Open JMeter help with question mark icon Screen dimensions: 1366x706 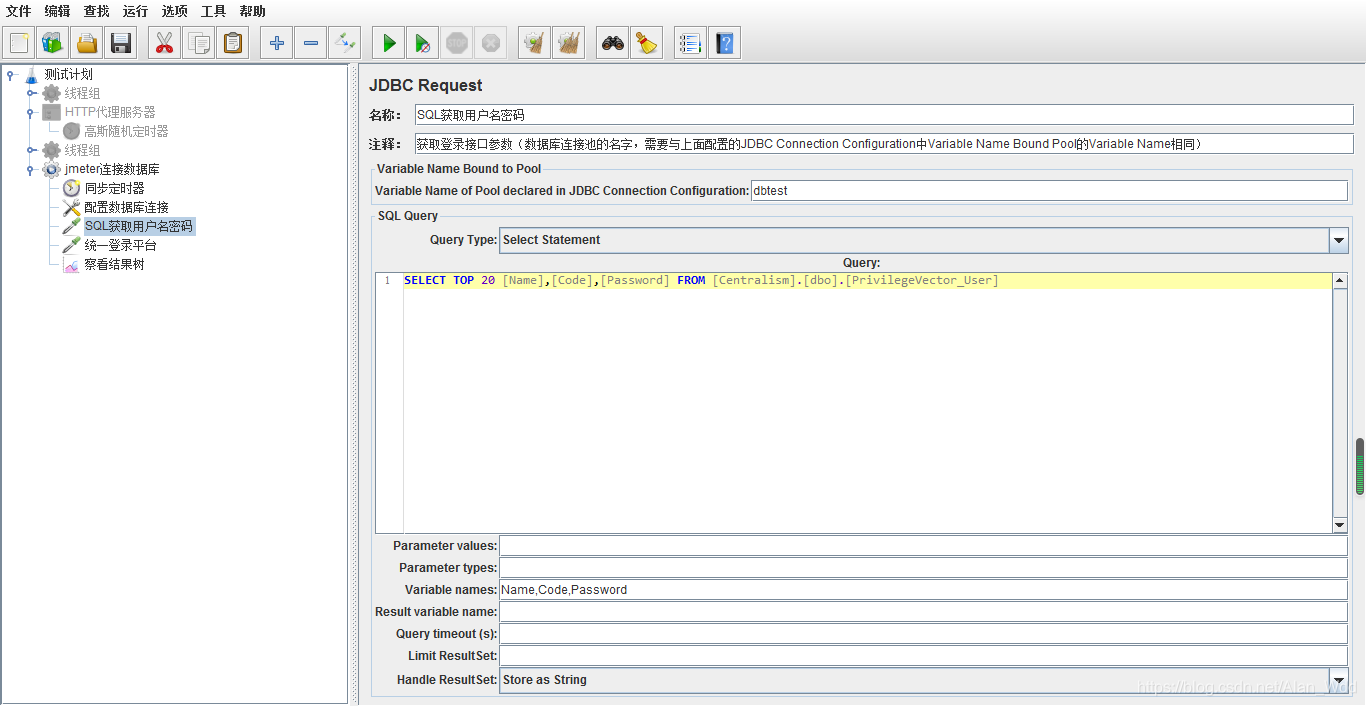tap(724, 42)
